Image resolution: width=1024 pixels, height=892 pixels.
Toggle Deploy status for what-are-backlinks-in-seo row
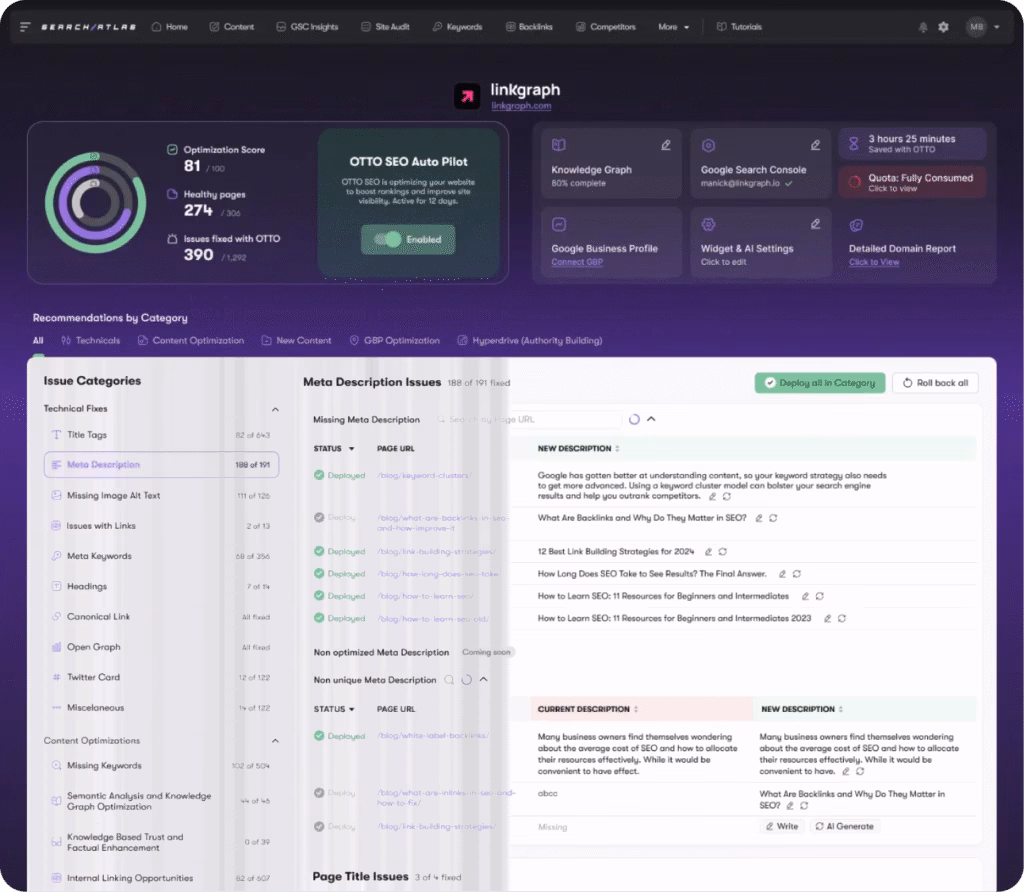(x=319, y=517)
